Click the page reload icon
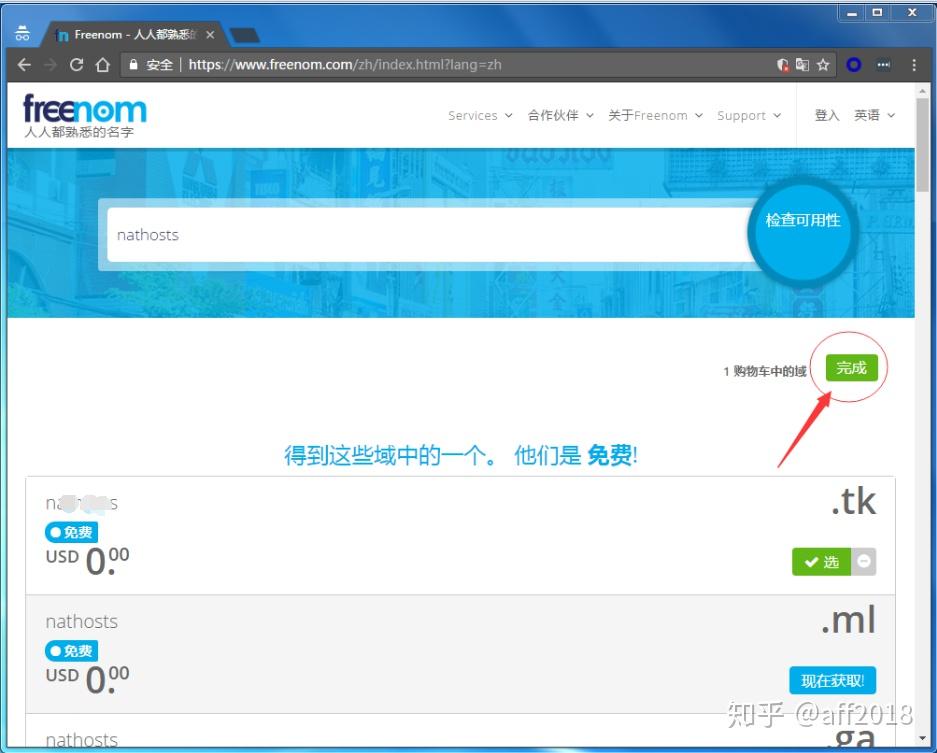The height and width of the screenshot is (753, 937). (77, 64)
